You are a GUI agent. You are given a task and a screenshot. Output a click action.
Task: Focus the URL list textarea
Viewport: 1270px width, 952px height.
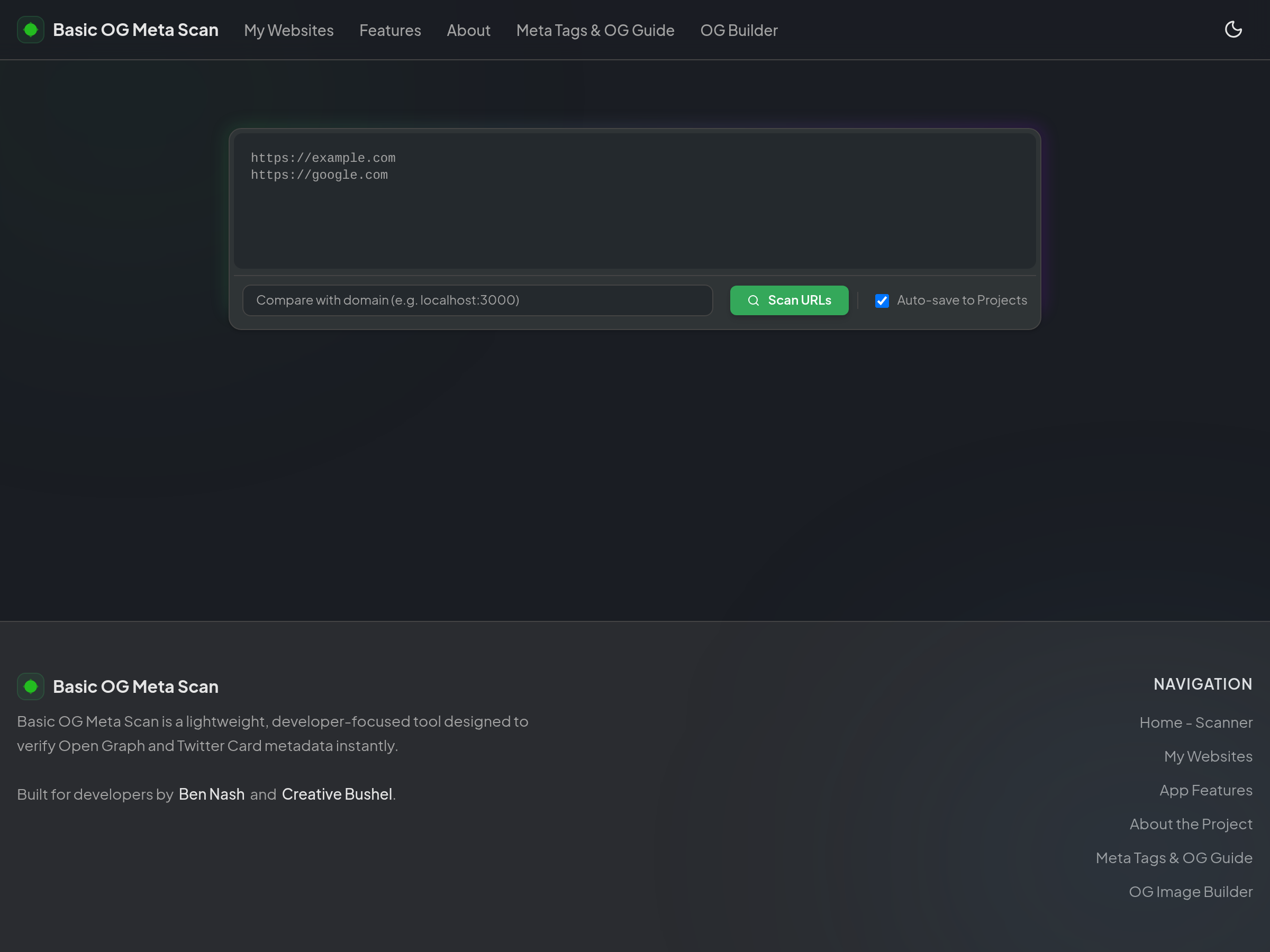tap(635, 202)
